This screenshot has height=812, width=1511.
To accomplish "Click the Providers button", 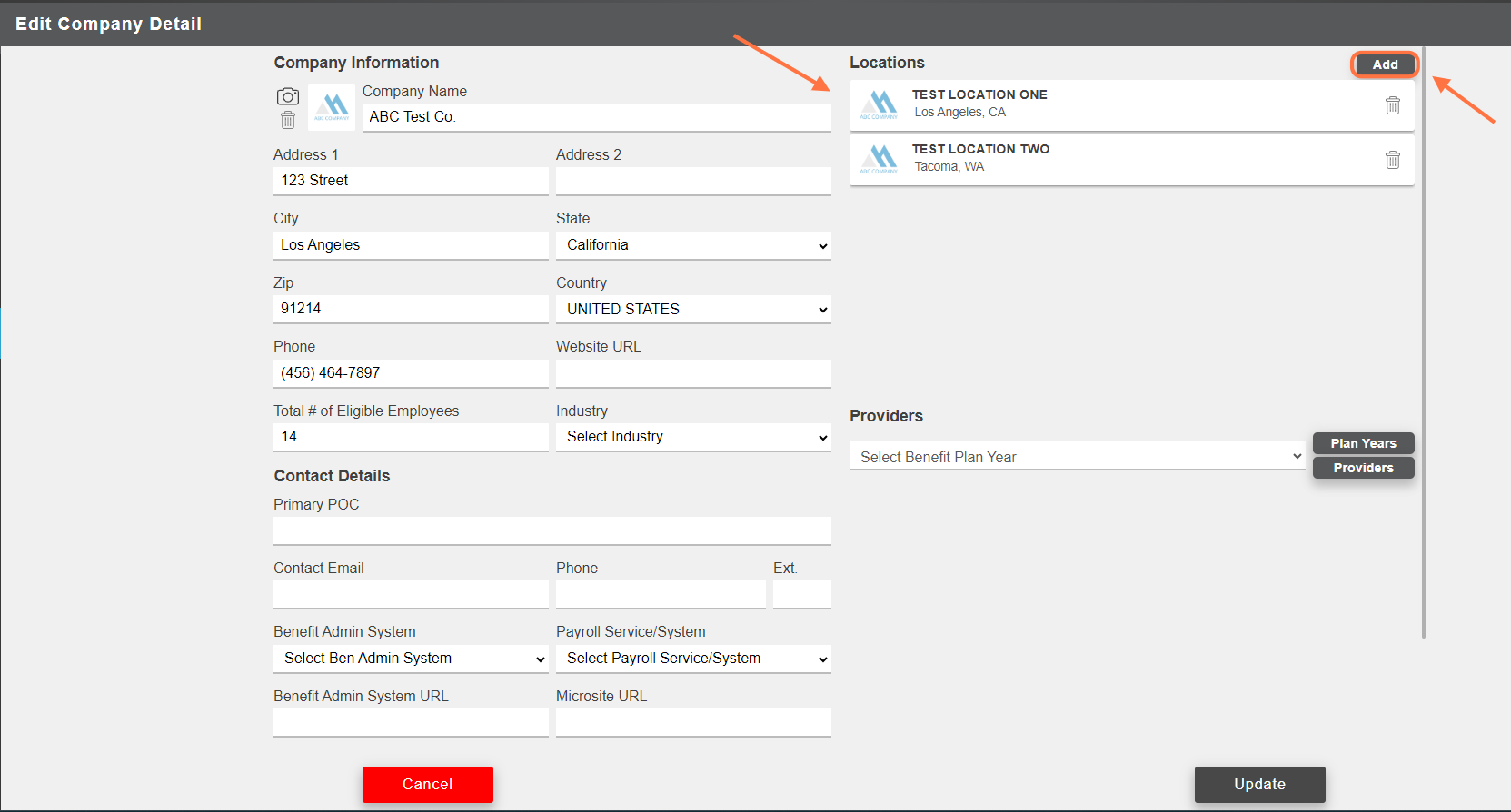I will pos(1363,468).
